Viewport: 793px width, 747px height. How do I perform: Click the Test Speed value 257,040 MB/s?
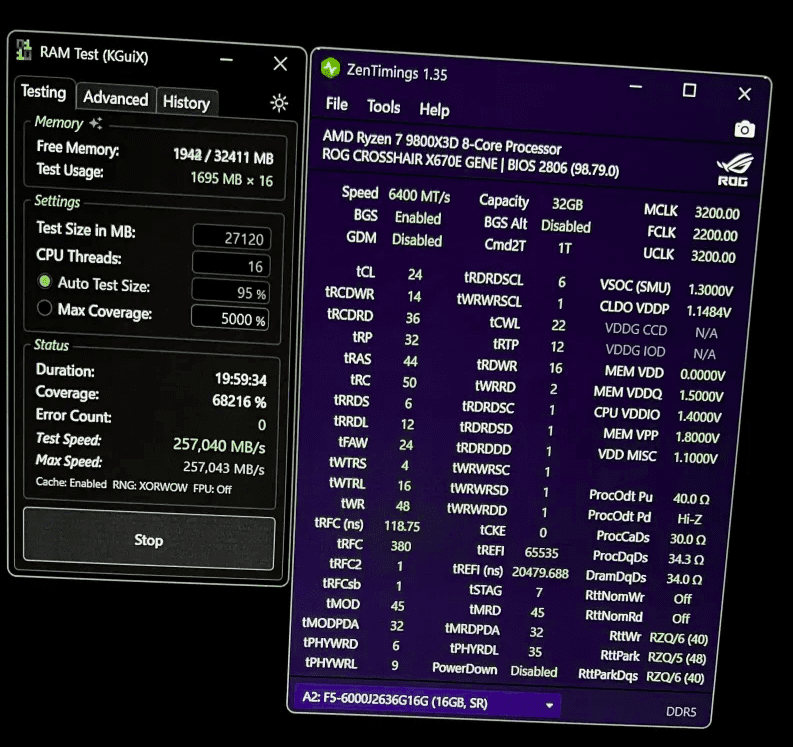[219, 446]
